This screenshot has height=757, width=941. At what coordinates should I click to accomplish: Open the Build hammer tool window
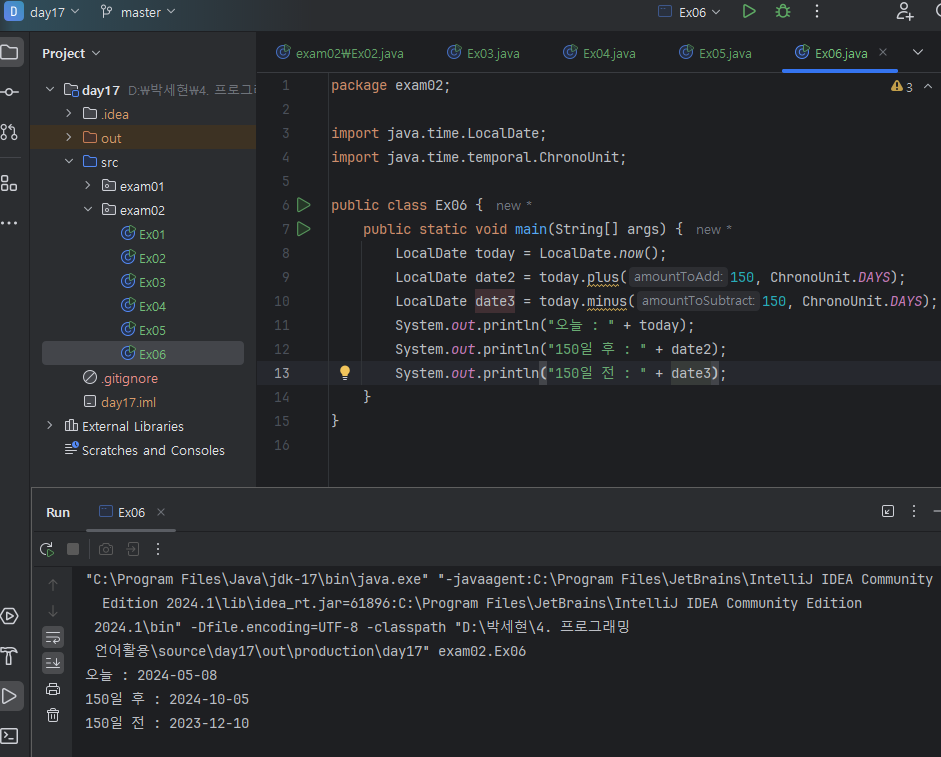click(x=10, y=656)
